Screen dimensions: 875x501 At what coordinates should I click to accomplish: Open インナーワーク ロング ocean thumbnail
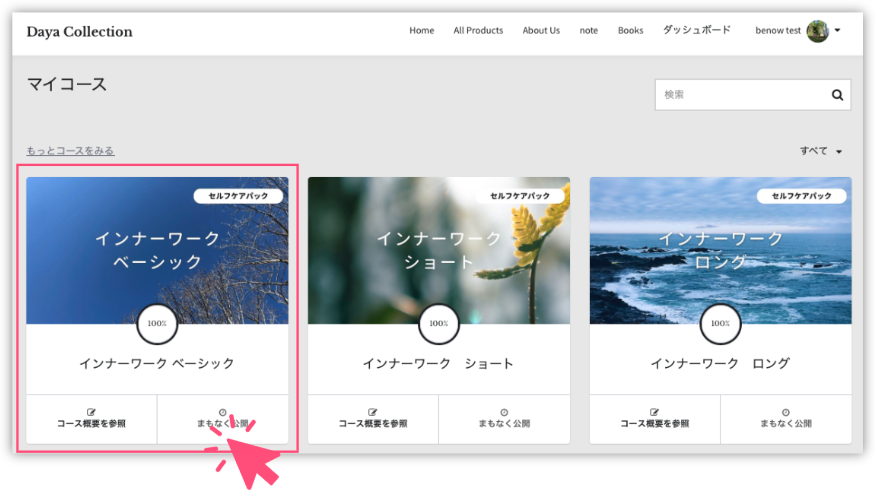click(720, 250)
